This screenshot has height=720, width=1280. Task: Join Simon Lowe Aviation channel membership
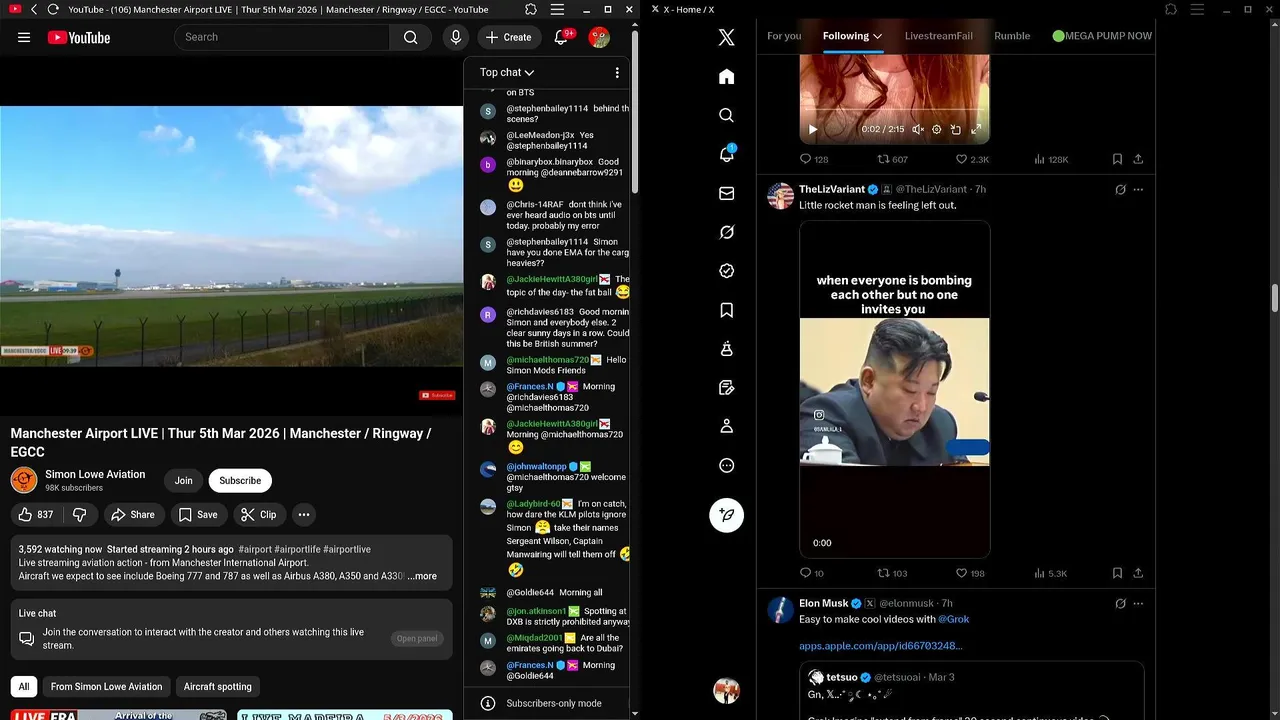184,480
